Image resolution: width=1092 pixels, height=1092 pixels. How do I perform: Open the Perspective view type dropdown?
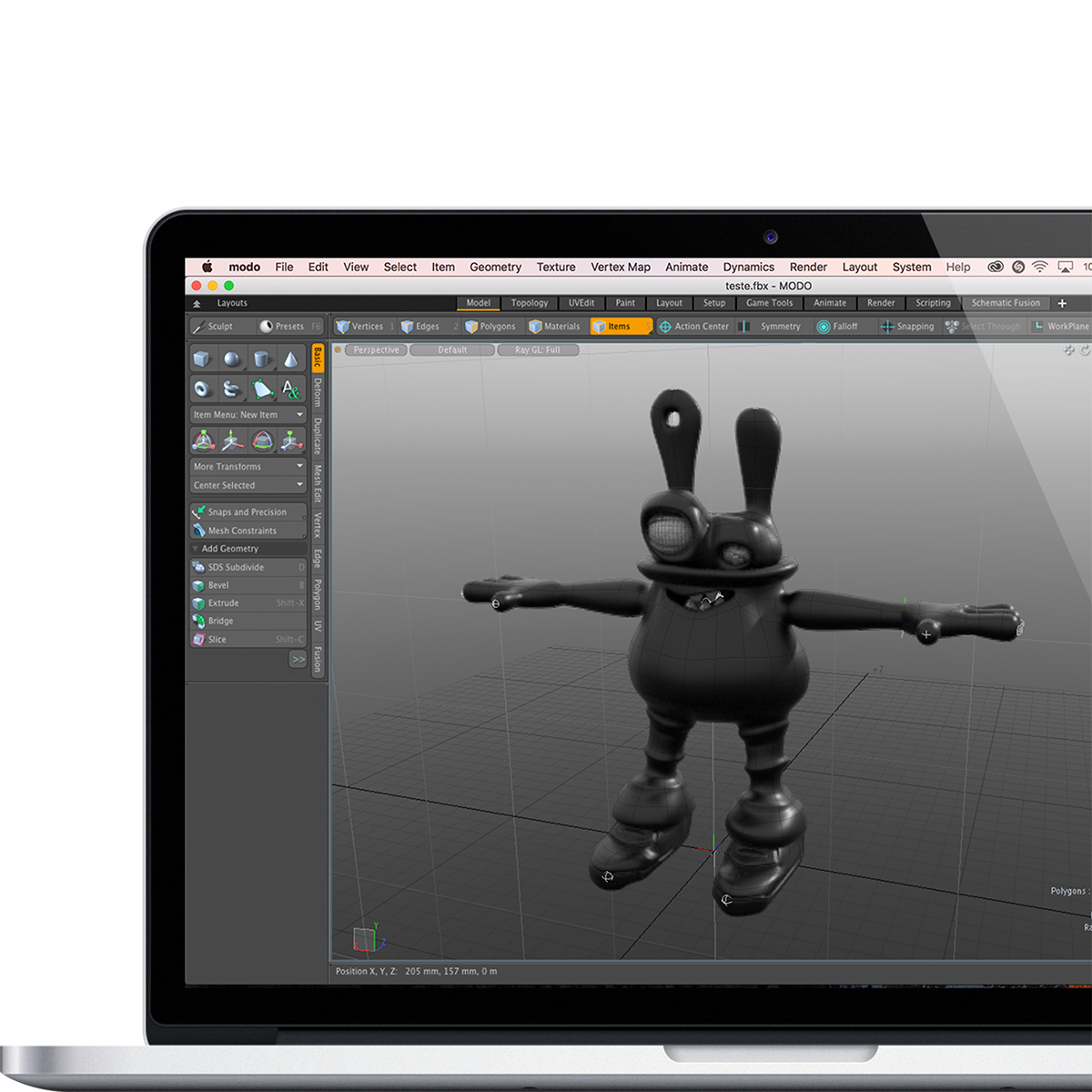click(376, 350)
